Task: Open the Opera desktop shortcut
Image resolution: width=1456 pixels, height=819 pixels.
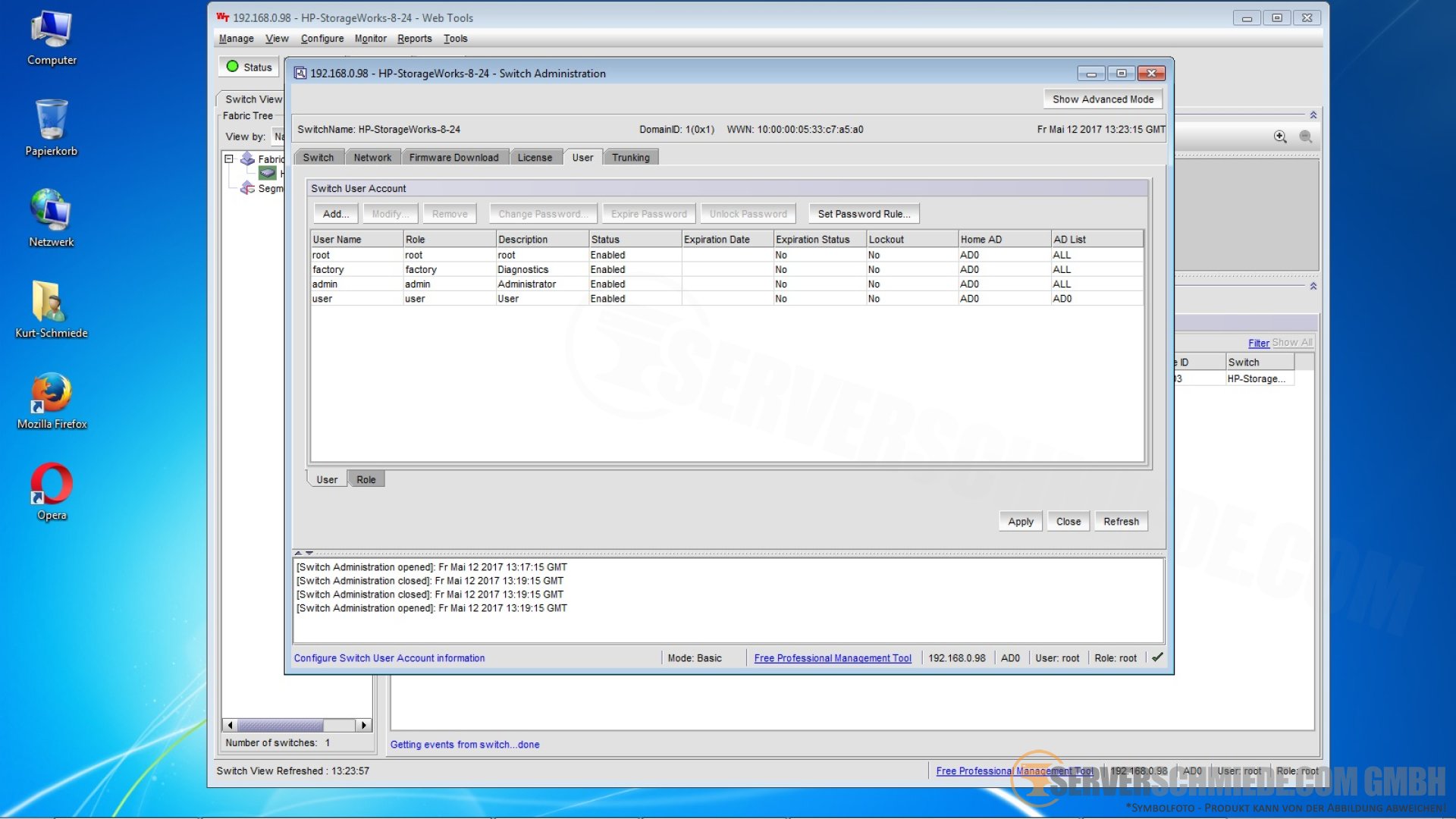Action: 52,484
